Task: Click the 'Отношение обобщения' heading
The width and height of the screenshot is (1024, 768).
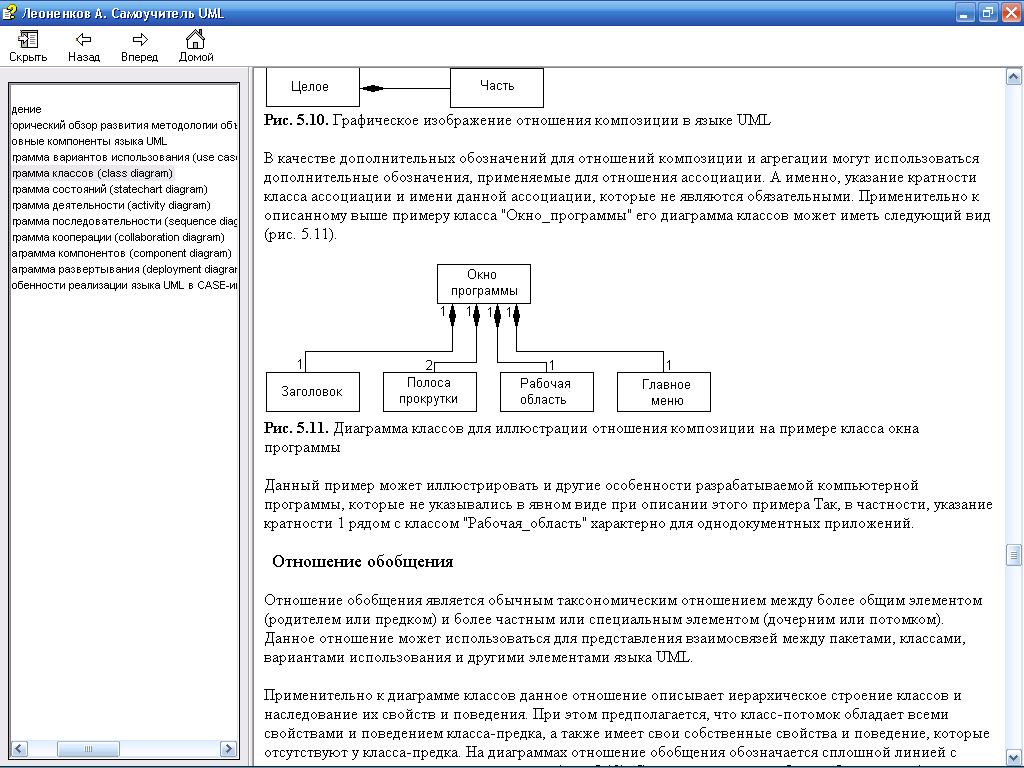Action: click(x=362, y=562)
